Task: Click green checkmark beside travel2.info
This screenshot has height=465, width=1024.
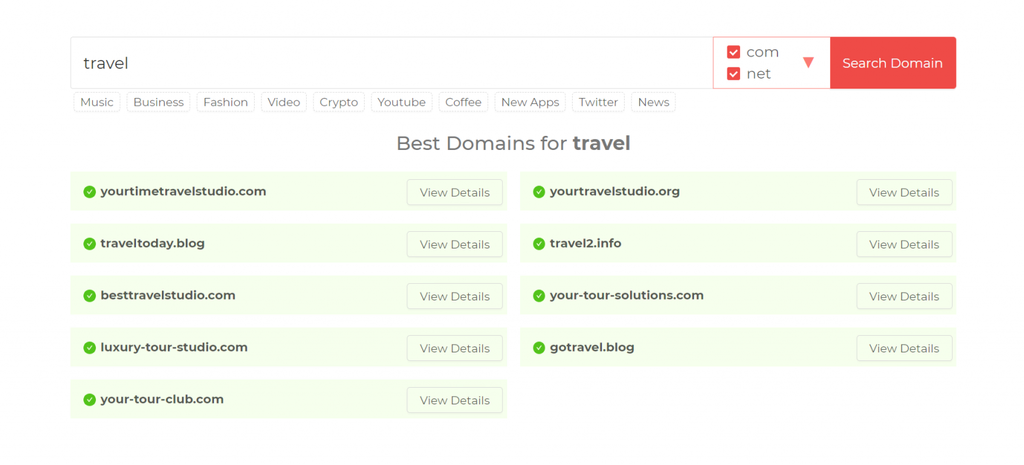Action: (539, 244)
